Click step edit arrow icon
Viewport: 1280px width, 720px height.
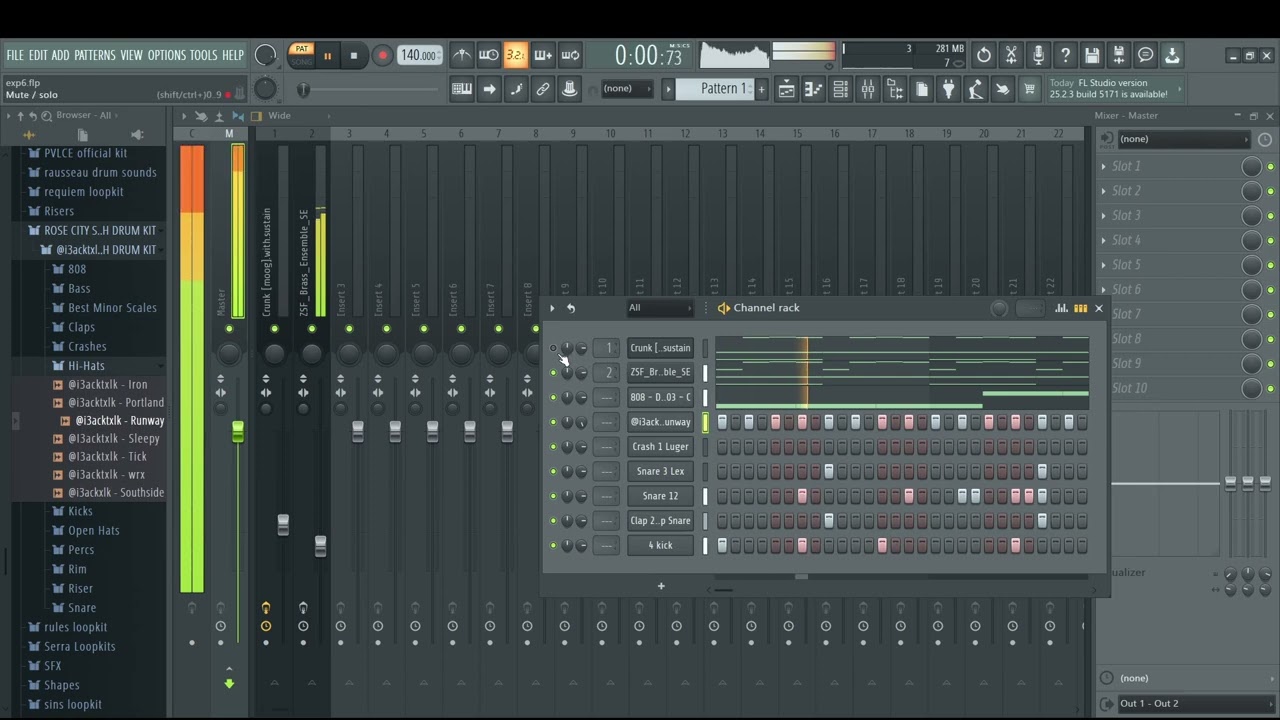488,89
